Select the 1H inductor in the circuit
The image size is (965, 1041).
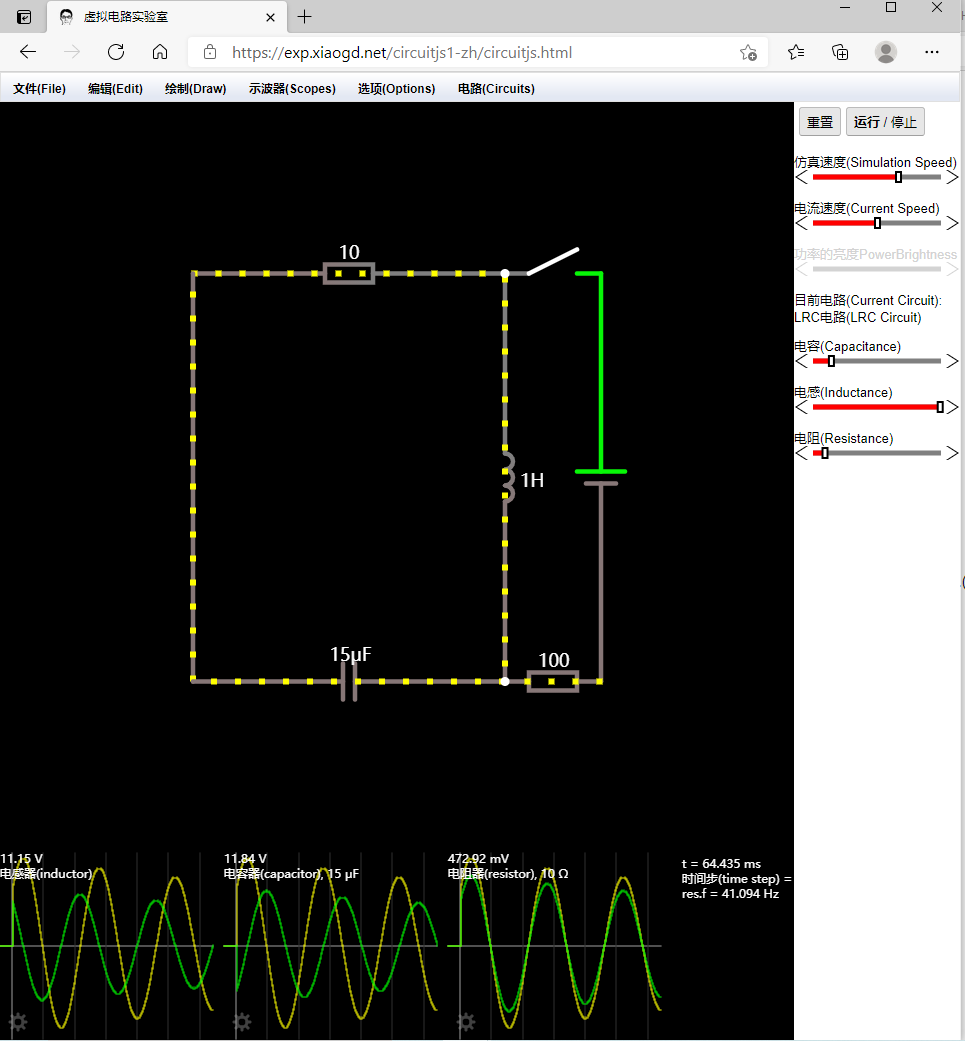[x=506, y=480]
